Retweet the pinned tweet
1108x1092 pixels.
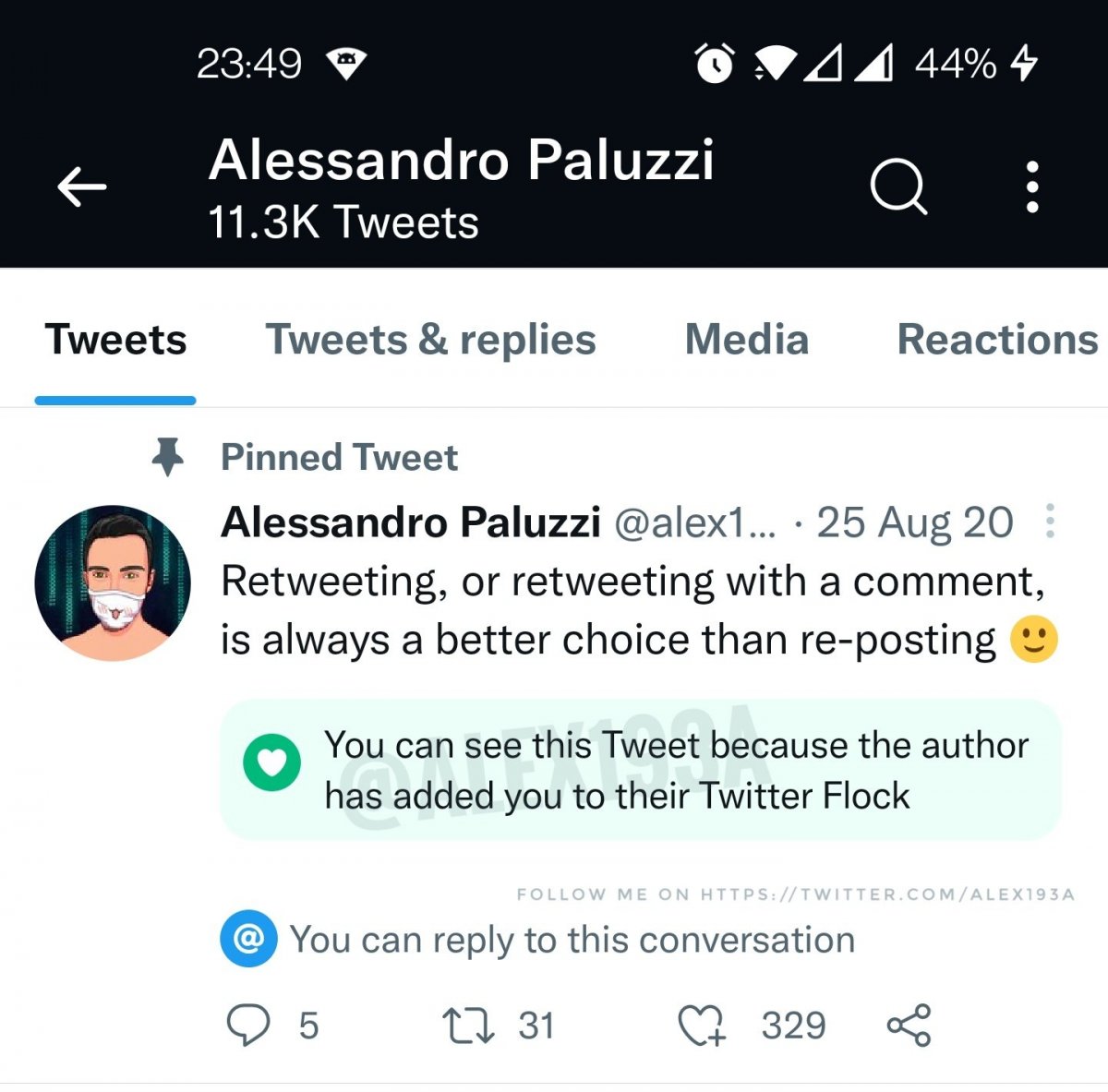pyautogui.click(x=469, y=1026)
